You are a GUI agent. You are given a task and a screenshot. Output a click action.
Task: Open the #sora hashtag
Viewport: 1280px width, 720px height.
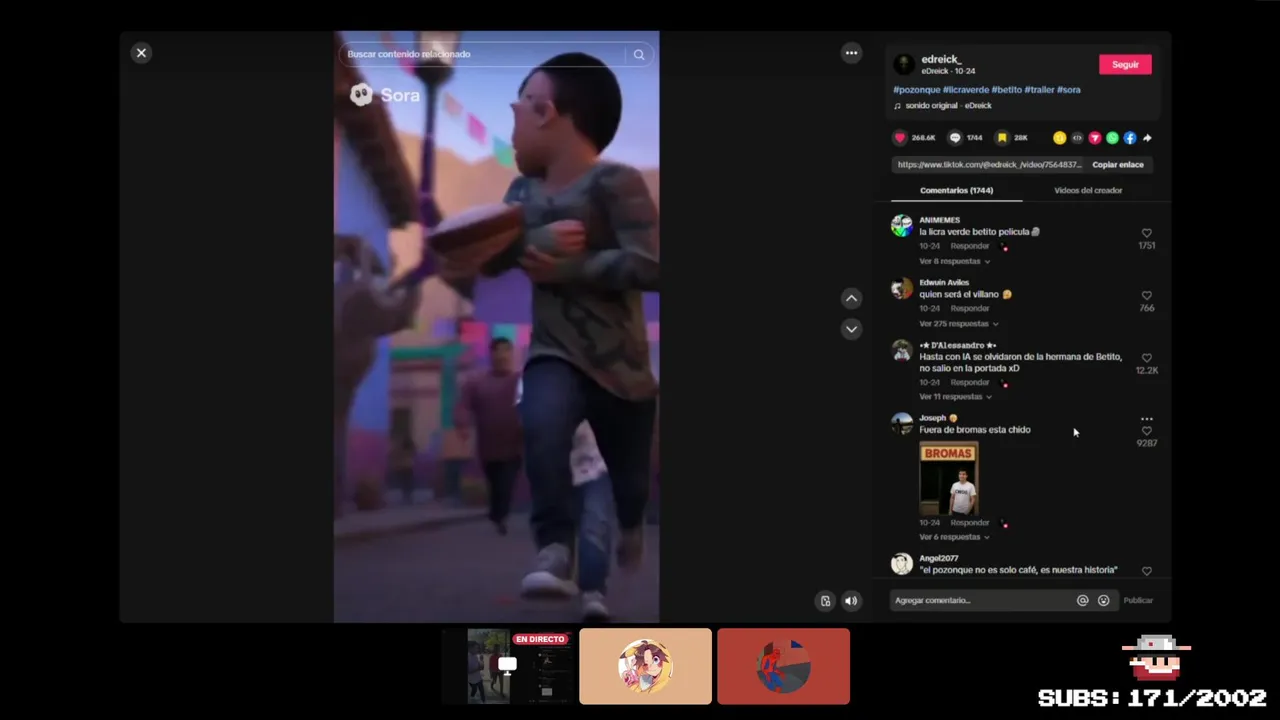[x=1069, y=90]
